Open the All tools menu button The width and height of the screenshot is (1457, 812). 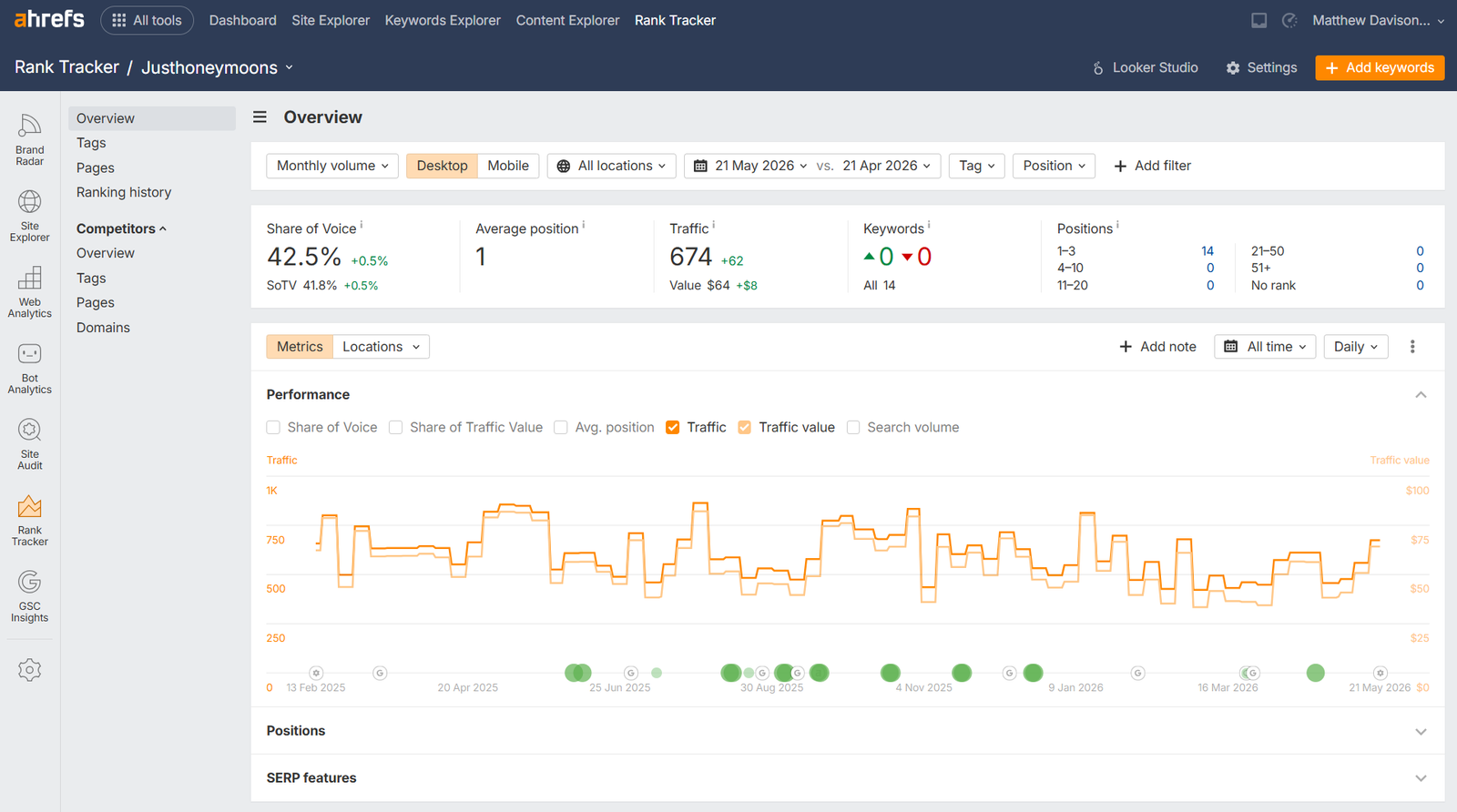(x=147, y=20)
